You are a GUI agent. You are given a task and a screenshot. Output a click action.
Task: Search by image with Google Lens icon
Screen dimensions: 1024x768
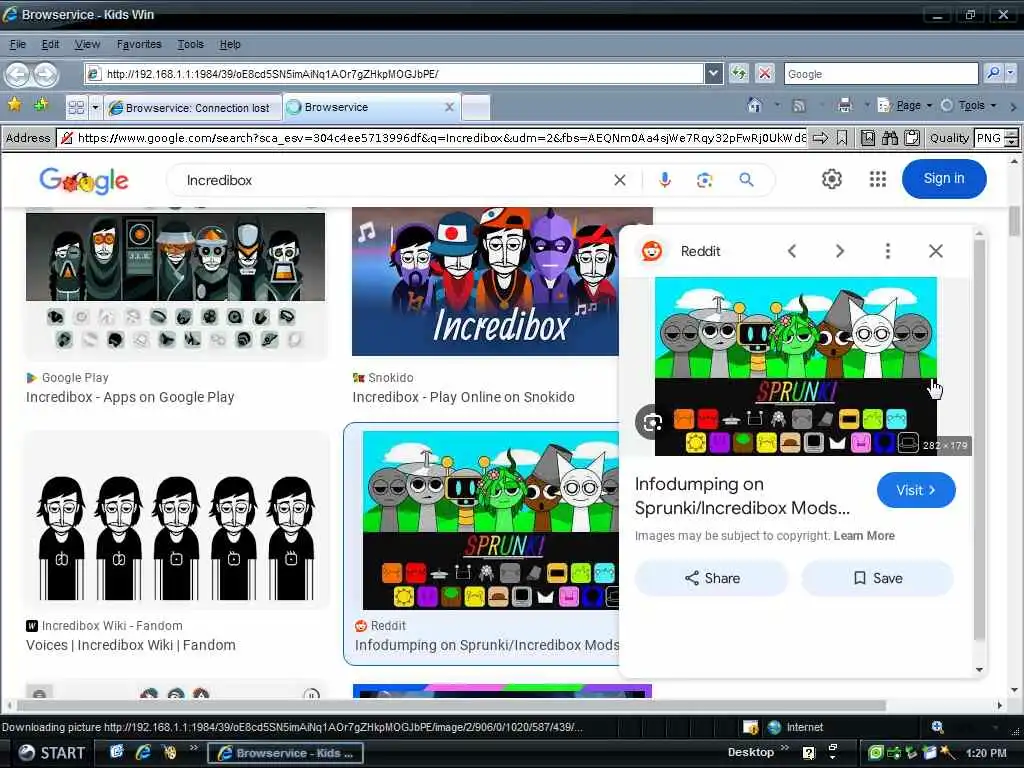point(705,180)
